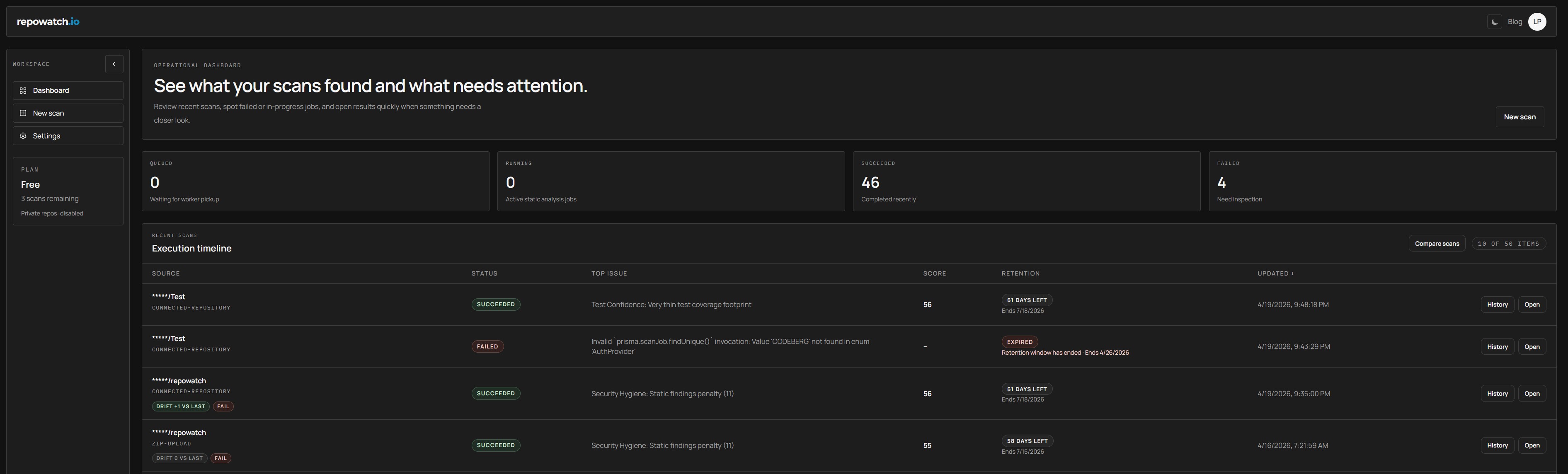The width and height of the screenshot is (1568, 474).
Task: Click the Top Issue column header
Action: tap(609, 274)
